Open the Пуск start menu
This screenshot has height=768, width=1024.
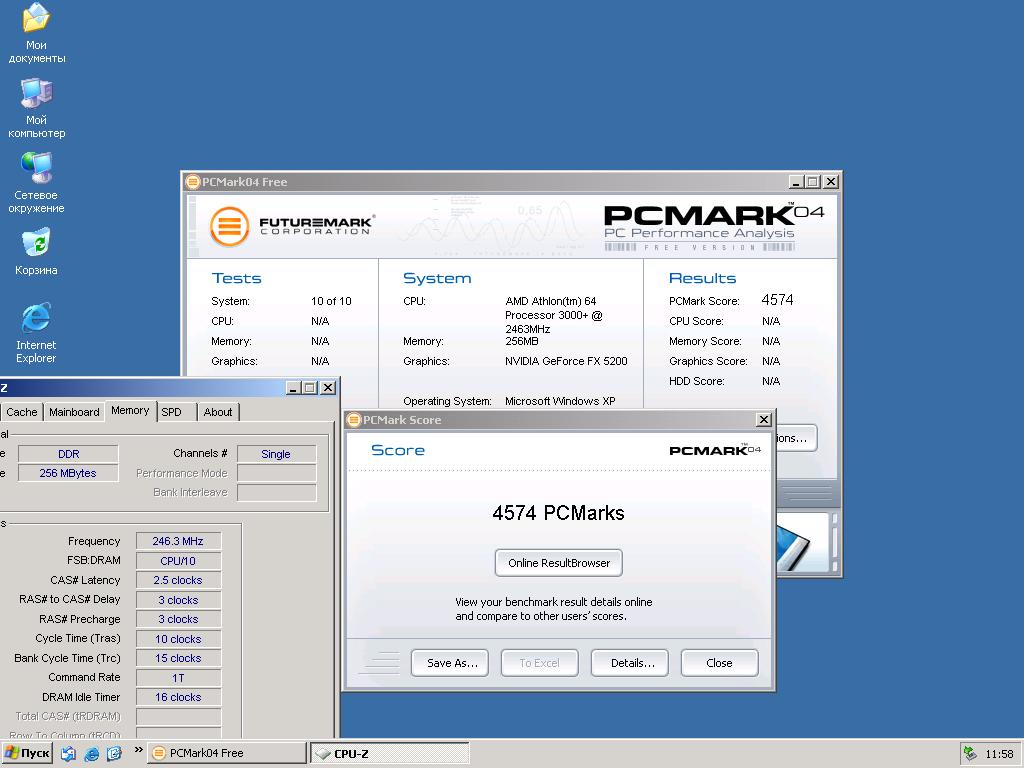(x=27, y=753)
